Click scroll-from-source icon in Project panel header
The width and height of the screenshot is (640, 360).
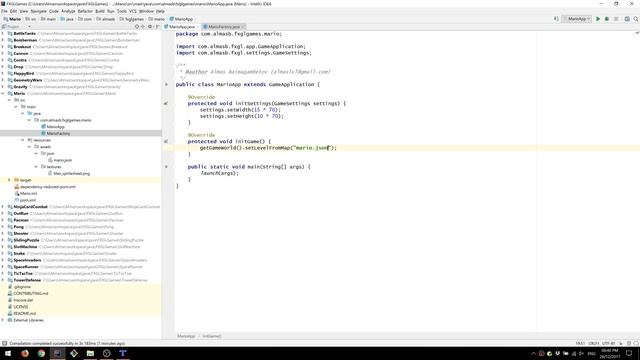point(137,27)
